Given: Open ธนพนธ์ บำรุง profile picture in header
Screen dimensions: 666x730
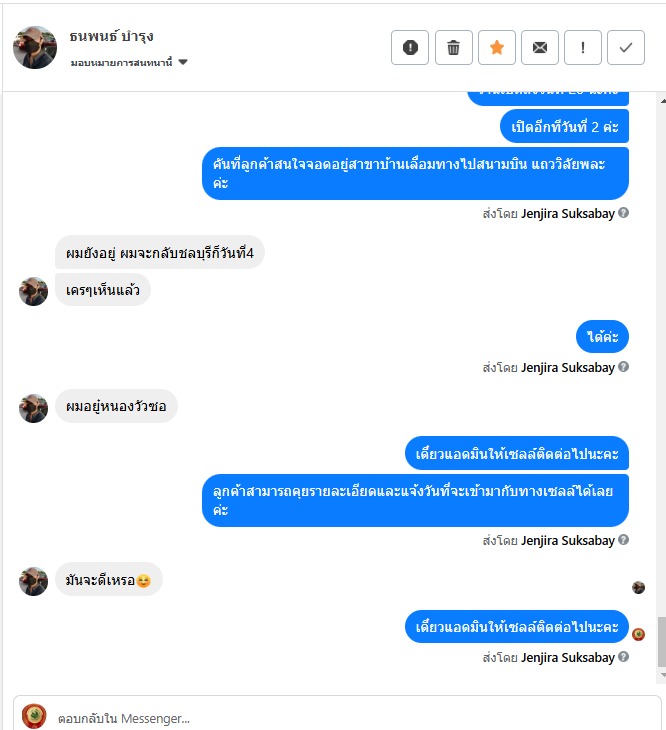Looking at the screenshot, I should [35, 47].
